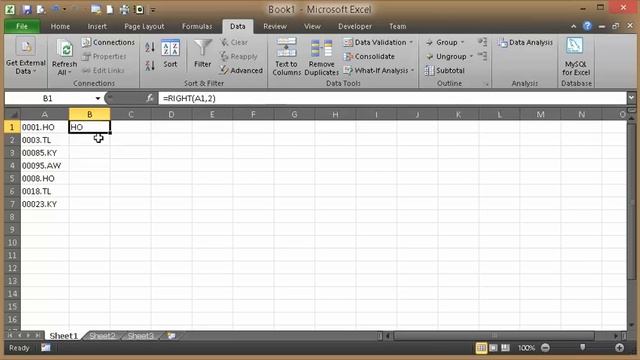Select cell containing 0003.TL
Viewport: 640px width, 360px height.
(x=45, y=140)
